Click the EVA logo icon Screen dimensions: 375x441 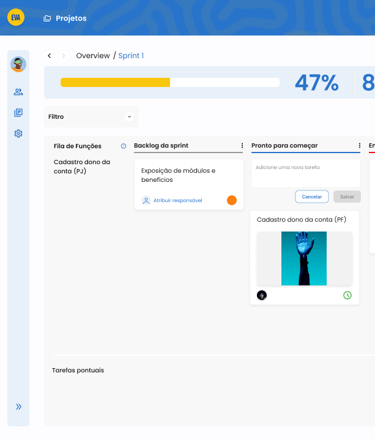pyautogui.click(x=16, y=17)
